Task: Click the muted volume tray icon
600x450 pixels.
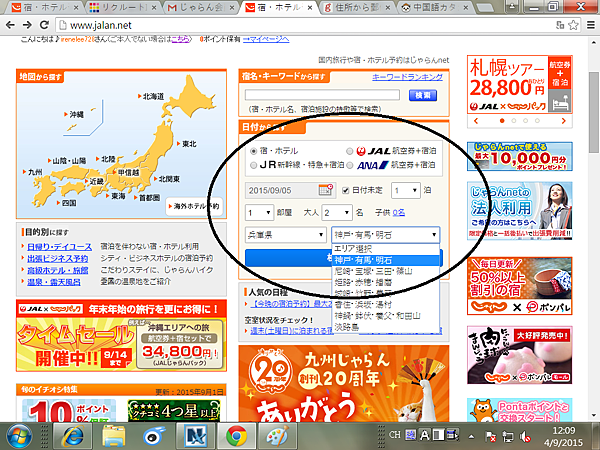Action: [x=525, y=436]
